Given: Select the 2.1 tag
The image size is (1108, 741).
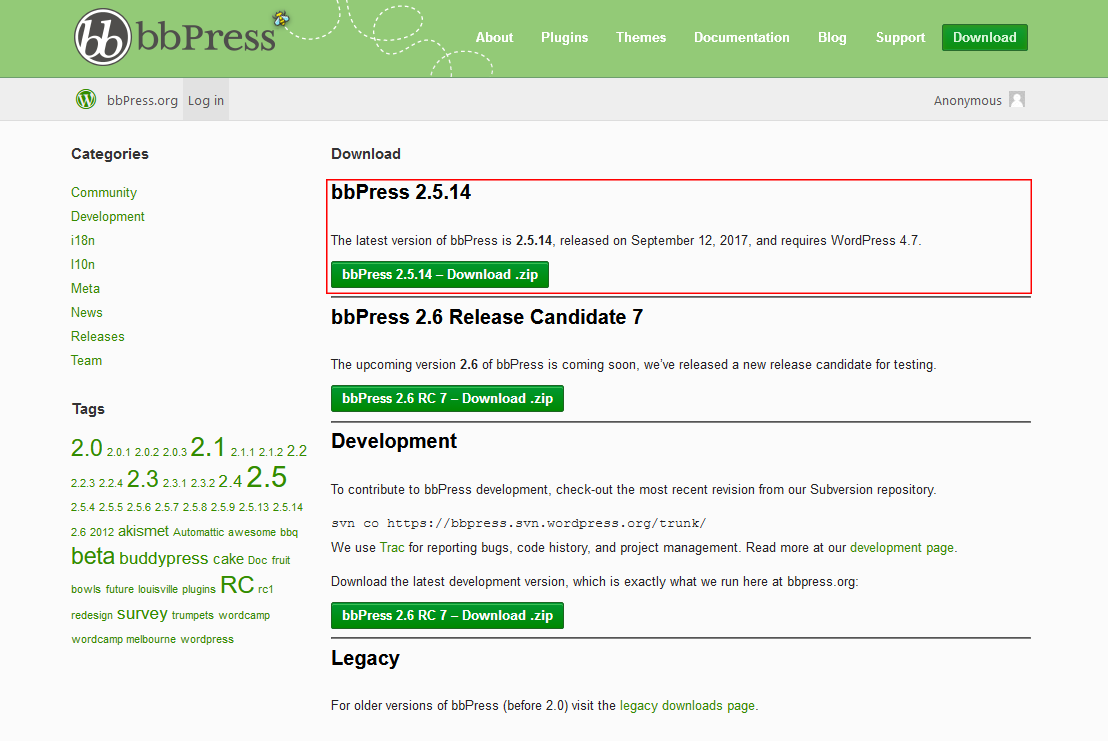Looking at the screenshot, I should [208, 446].
